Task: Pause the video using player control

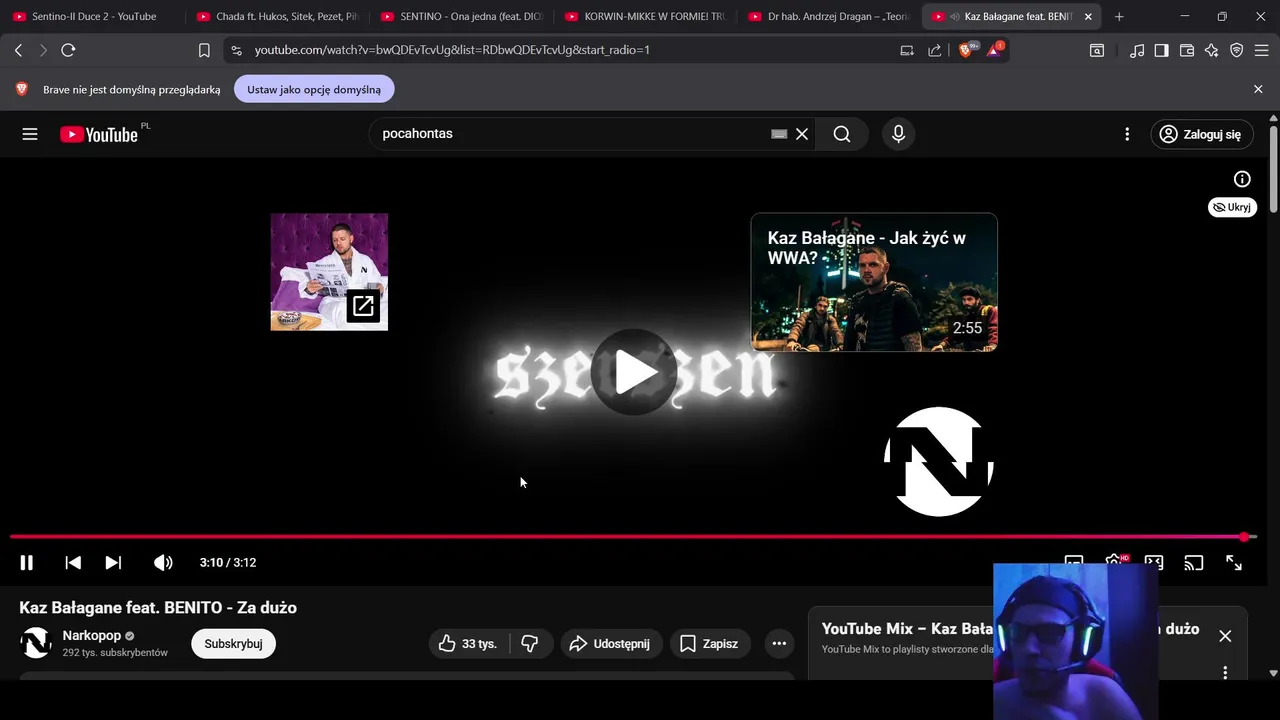Action: point(27,563)
